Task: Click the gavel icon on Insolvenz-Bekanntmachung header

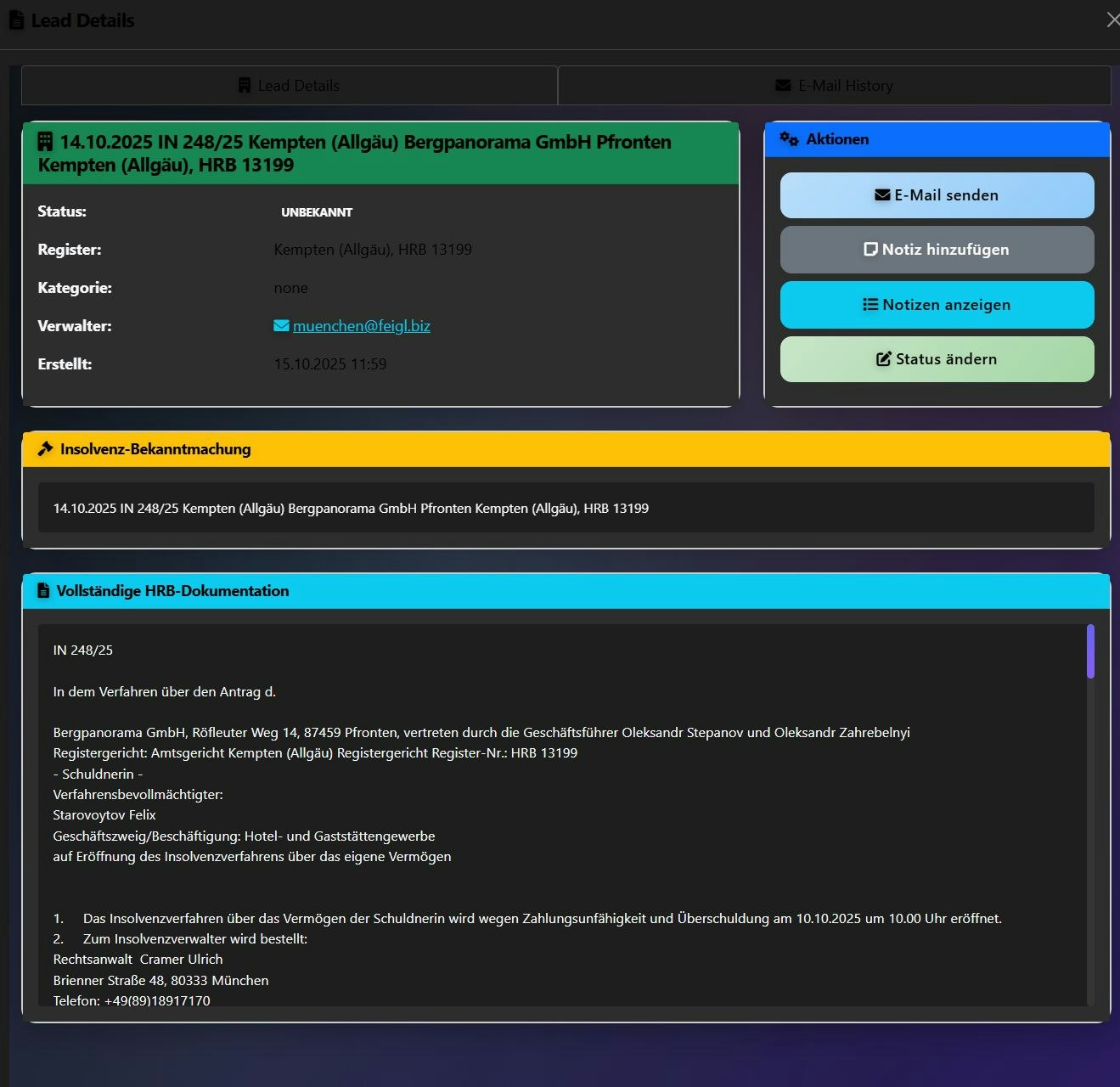Action: (45, 448)
